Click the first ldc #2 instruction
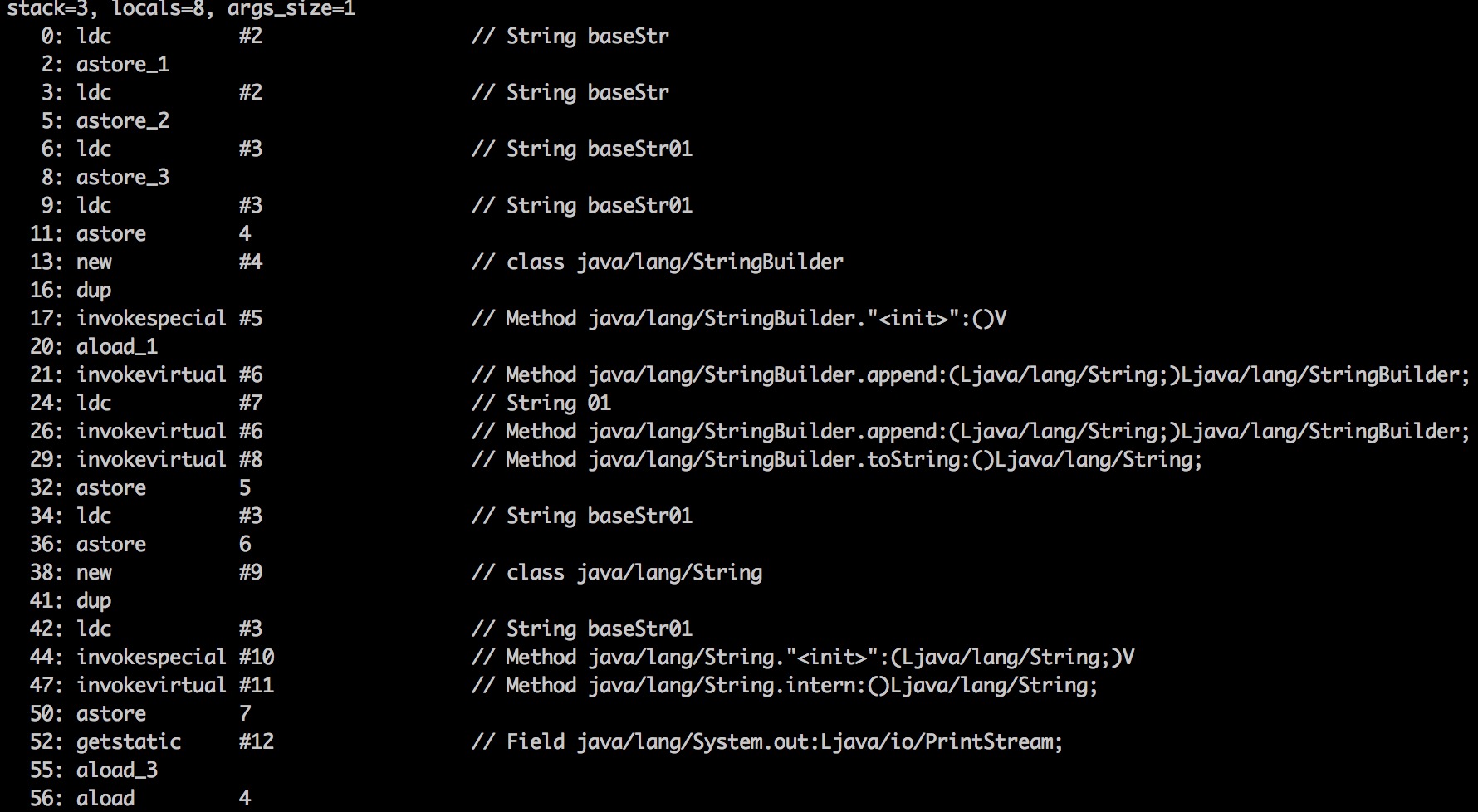Viewport: 1478px width, 812px height. tap(169, 37)
